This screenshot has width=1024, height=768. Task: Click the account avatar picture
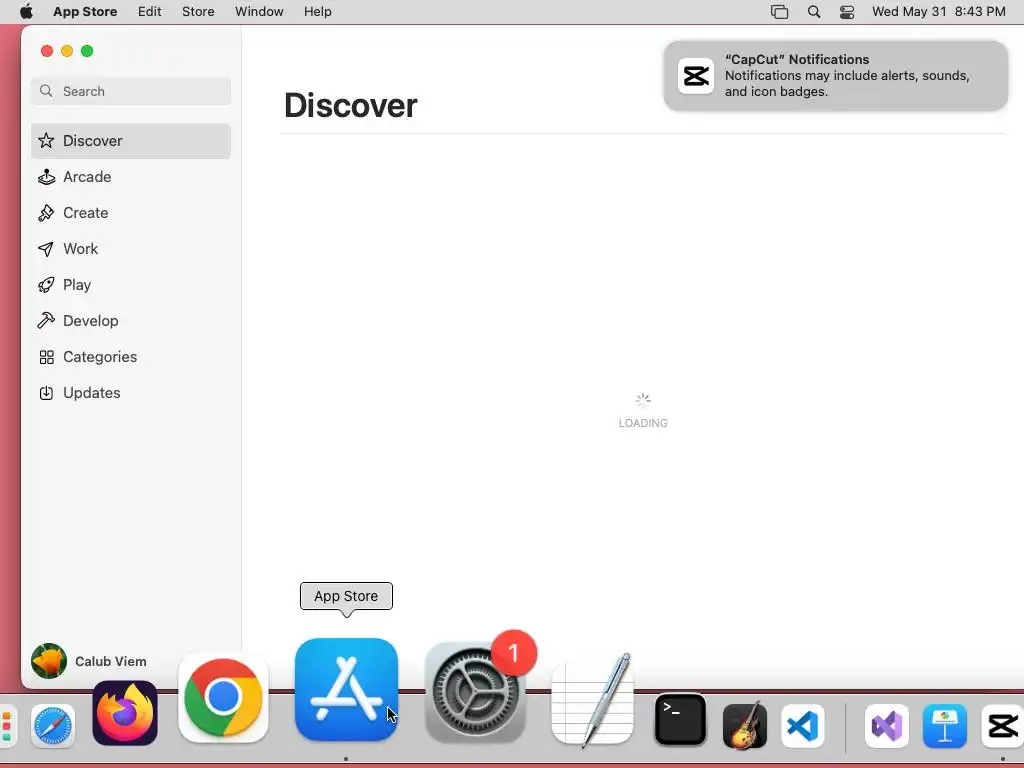(49, 661)
